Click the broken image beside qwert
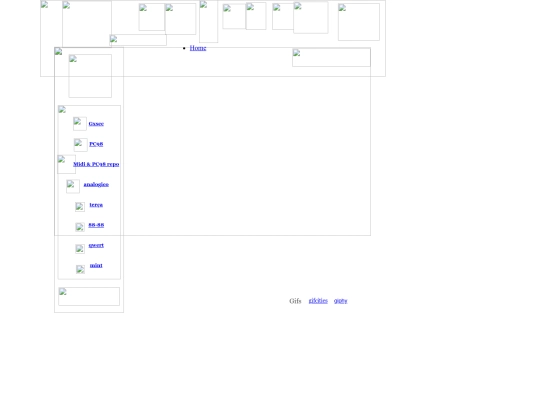Screen dimensions: 540x405 click(80, 249)
